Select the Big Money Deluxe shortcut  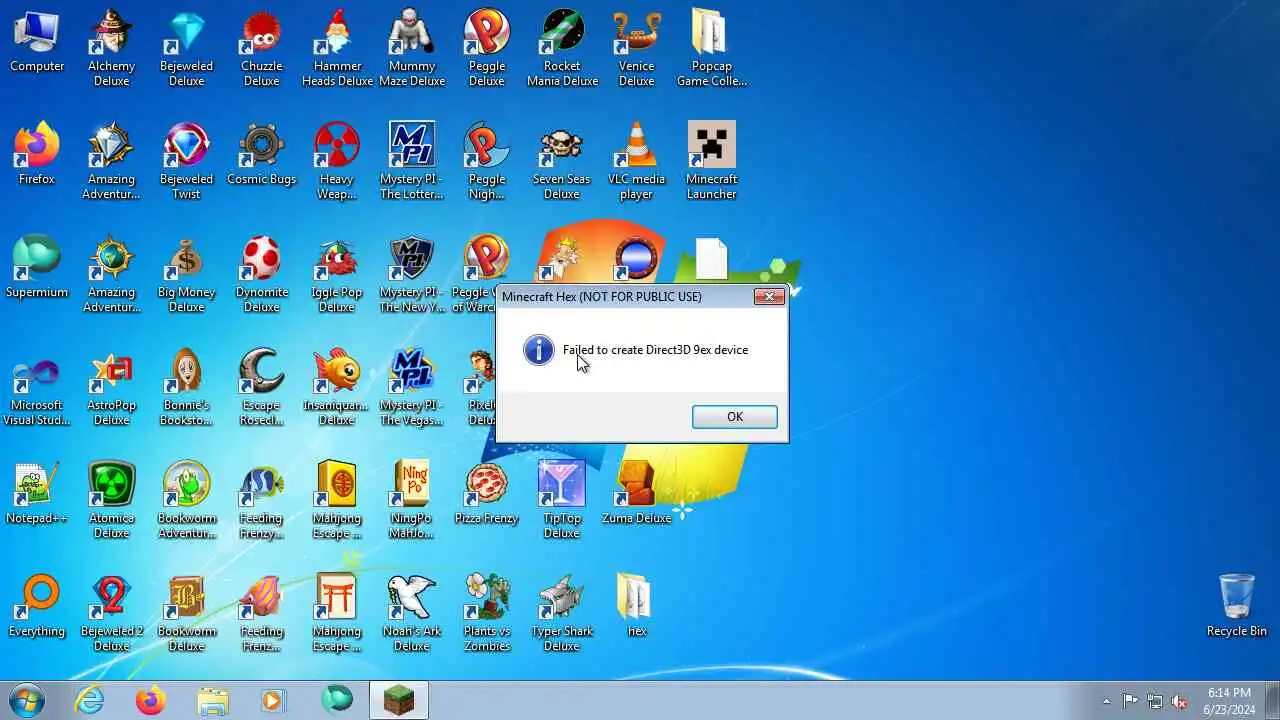[x=187, y=274]
